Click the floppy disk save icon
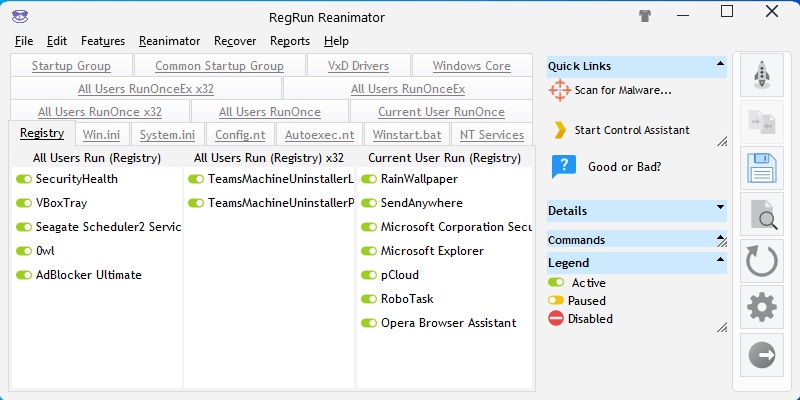 (761, 168)
